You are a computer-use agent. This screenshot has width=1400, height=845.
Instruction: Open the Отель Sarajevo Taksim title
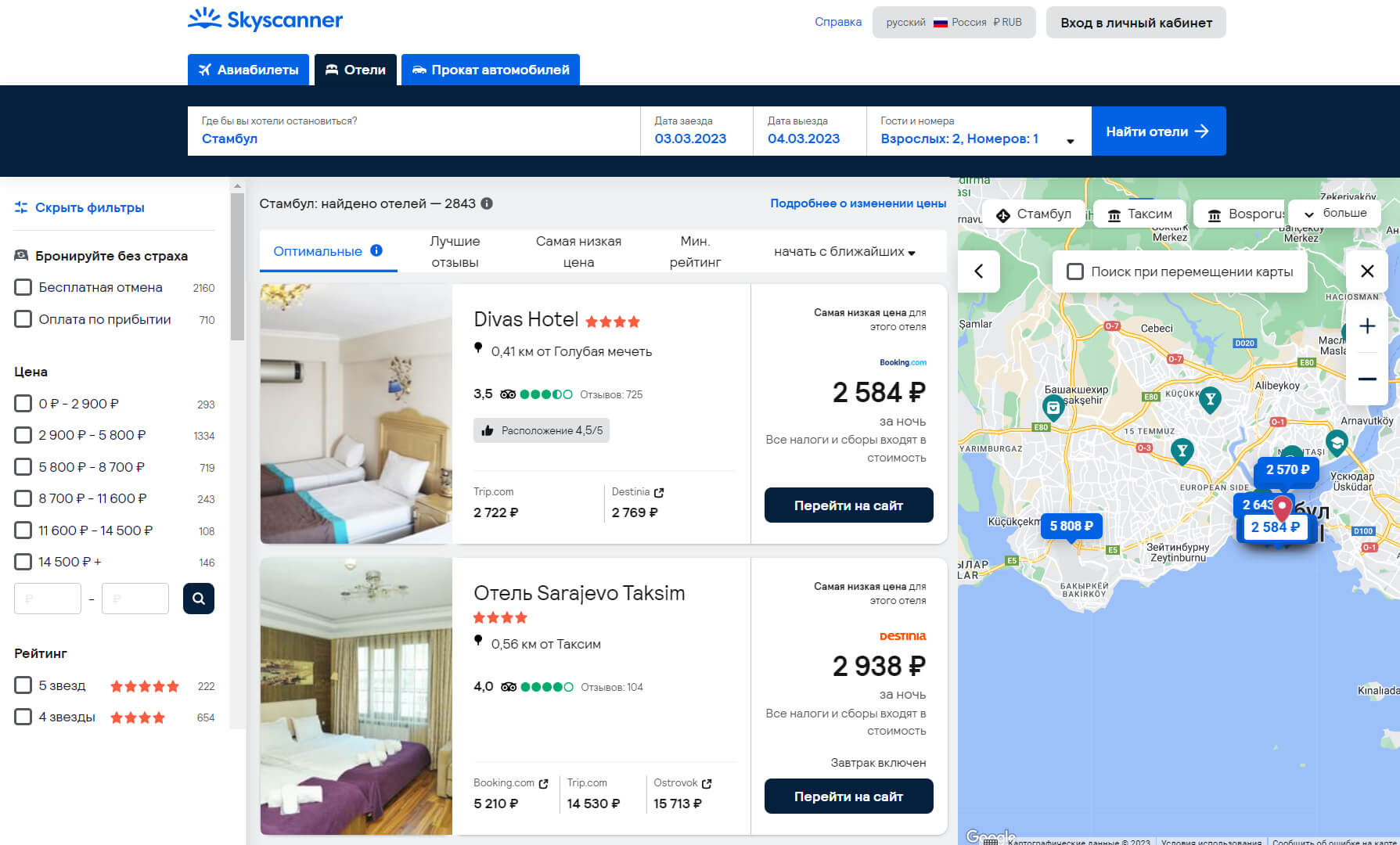click(x=579, y=593)
